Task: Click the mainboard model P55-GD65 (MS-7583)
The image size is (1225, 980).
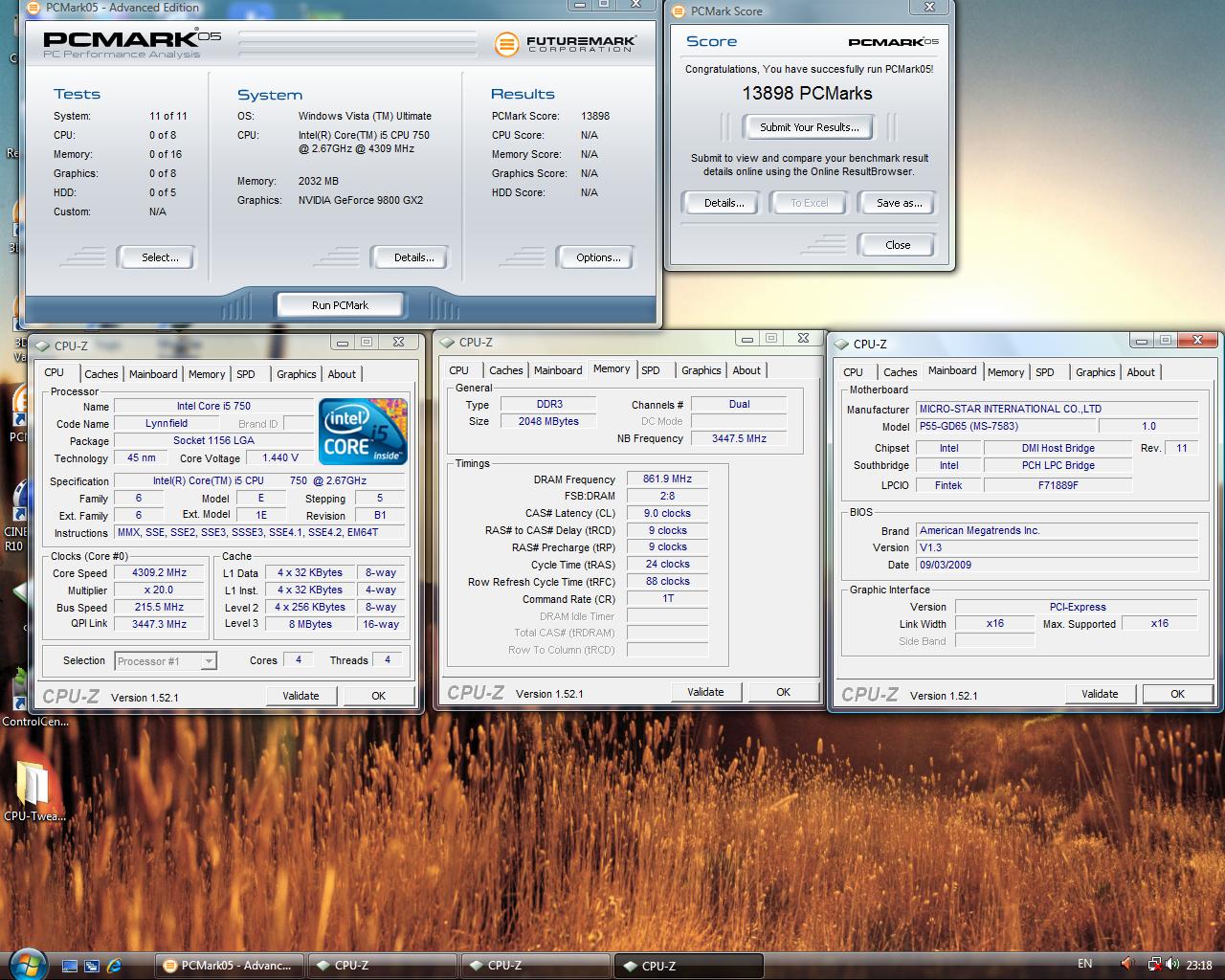Action: [1005, 427]
